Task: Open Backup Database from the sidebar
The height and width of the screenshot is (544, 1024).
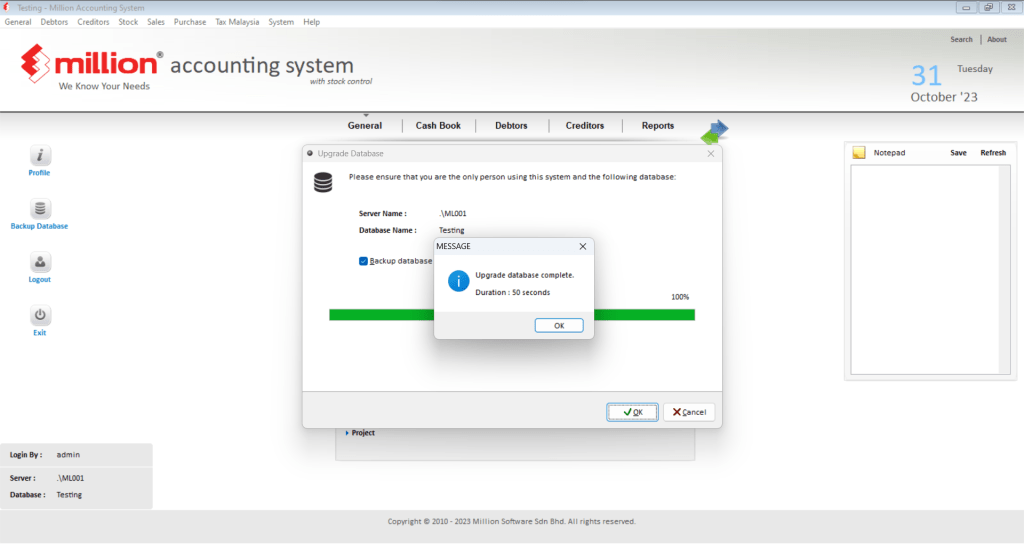Action: pos(39,209)
